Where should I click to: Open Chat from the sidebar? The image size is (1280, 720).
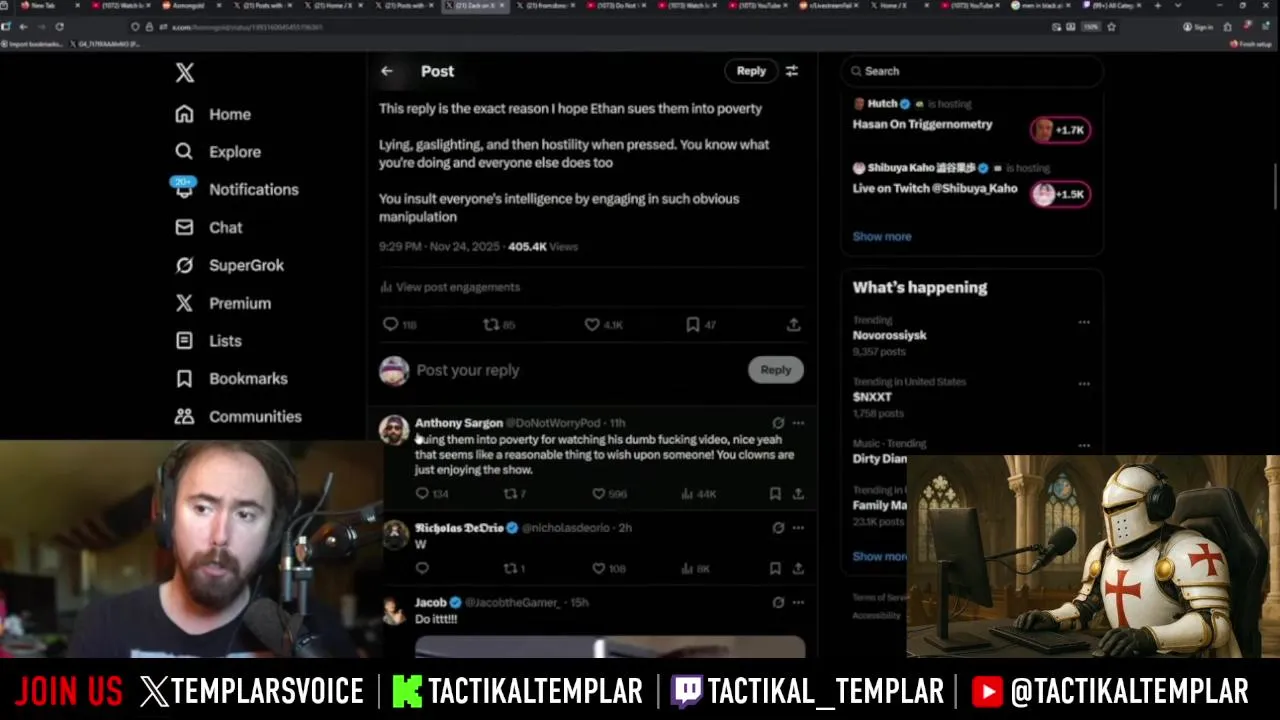tap(209, 227)
